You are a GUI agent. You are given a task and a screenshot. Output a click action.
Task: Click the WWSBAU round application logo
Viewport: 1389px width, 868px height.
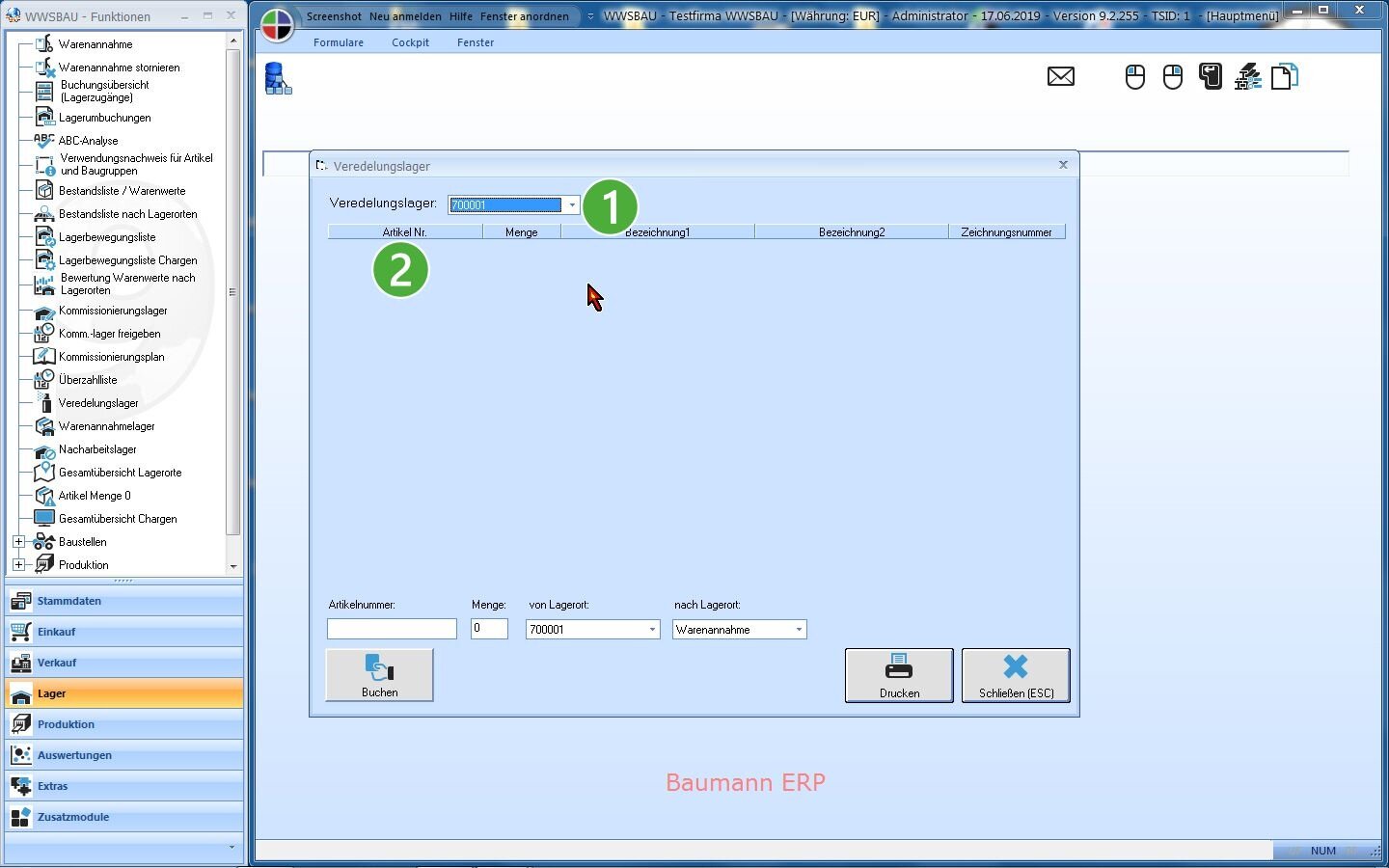click(x=277, y=25)
